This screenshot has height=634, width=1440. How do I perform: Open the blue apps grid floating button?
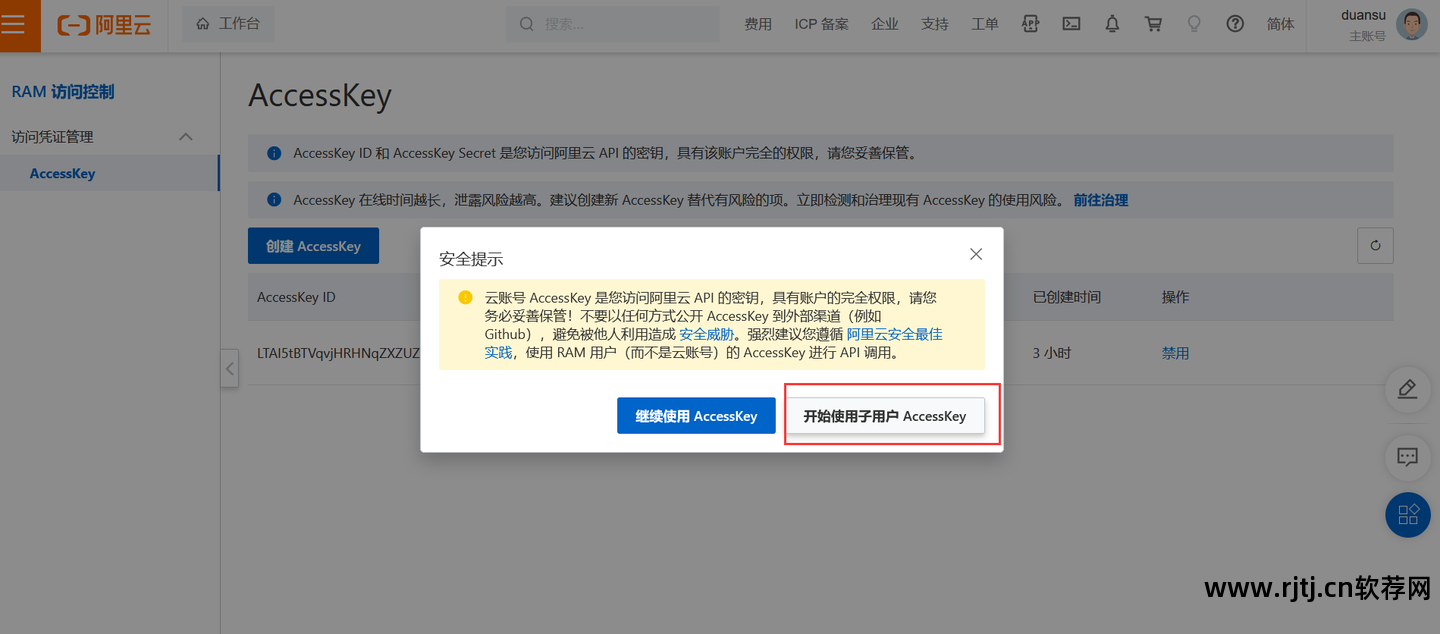[x=1408, y=515]
